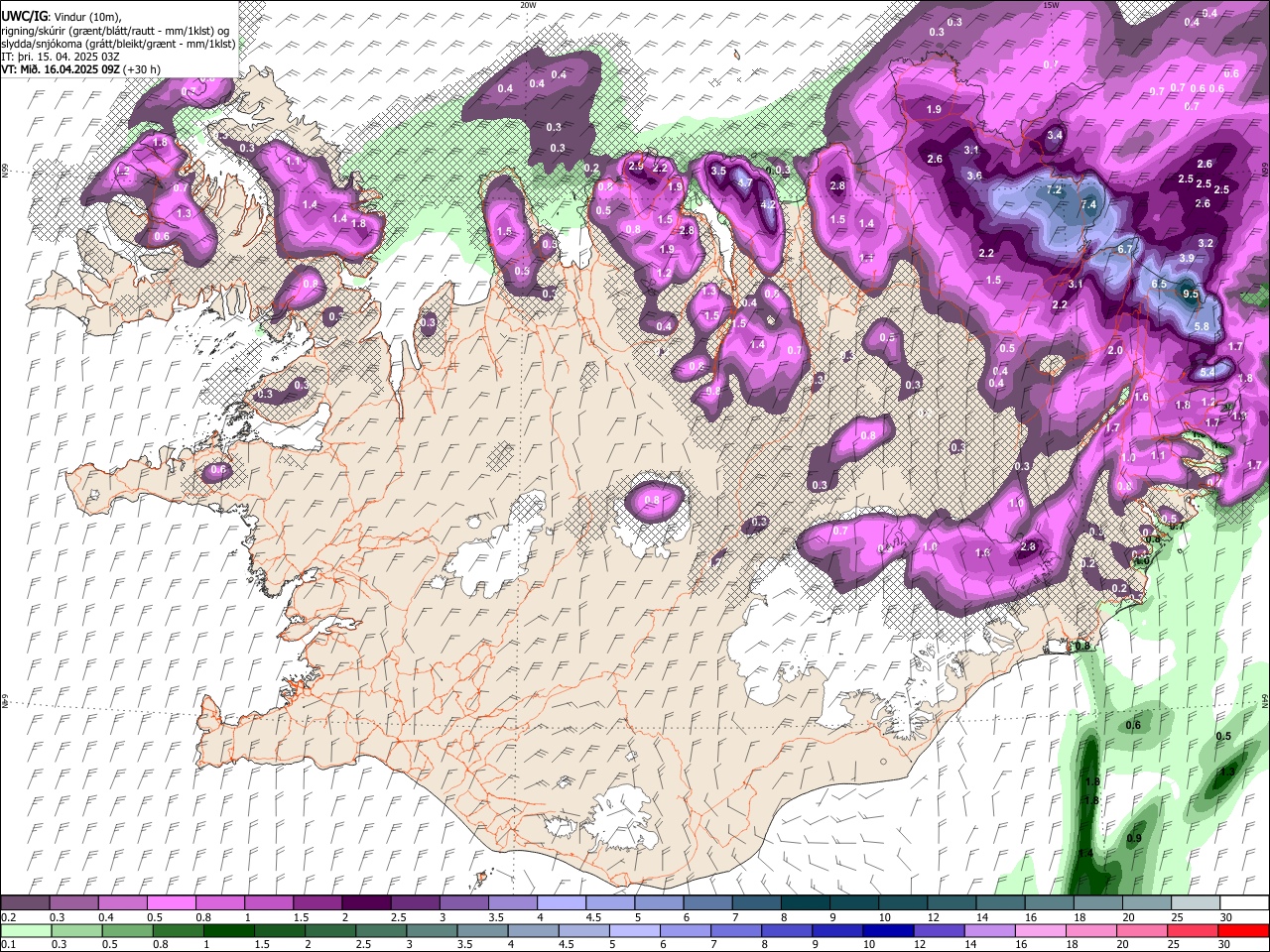Click the 6.7 value on the map

(x=1125, y=249)
